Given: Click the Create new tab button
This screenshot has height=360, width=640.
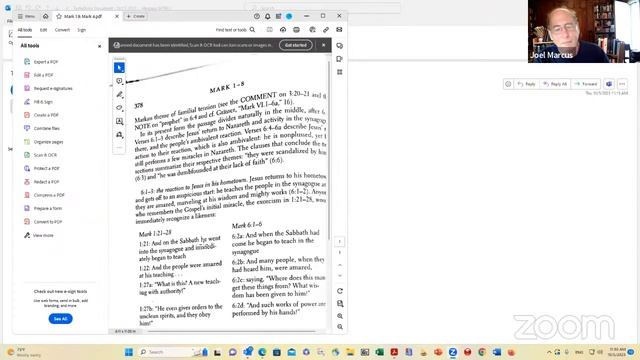Looking at the screenshot, I should tap(136, 16).
